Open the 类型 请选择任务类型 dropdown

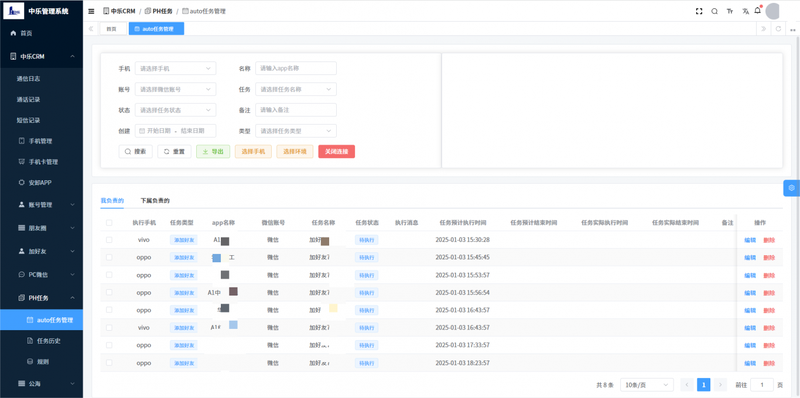click(296, 131)
